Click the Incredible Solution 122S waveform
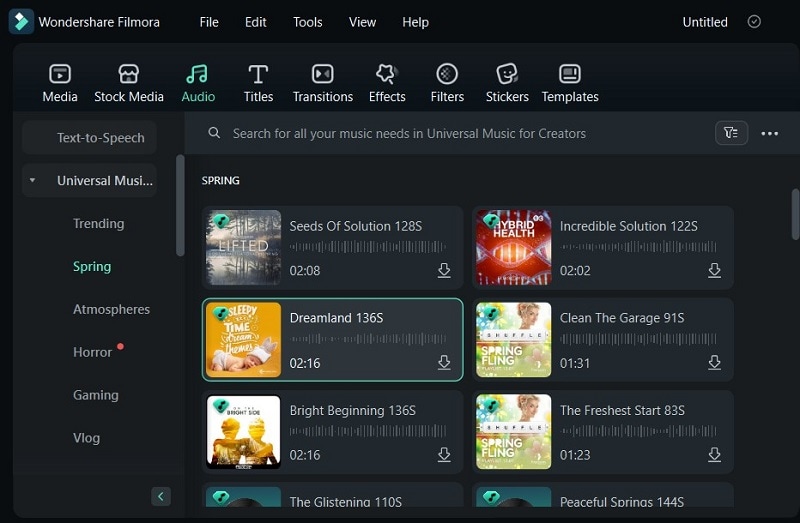This screenshot has height=523, width=800. (638, 247)
